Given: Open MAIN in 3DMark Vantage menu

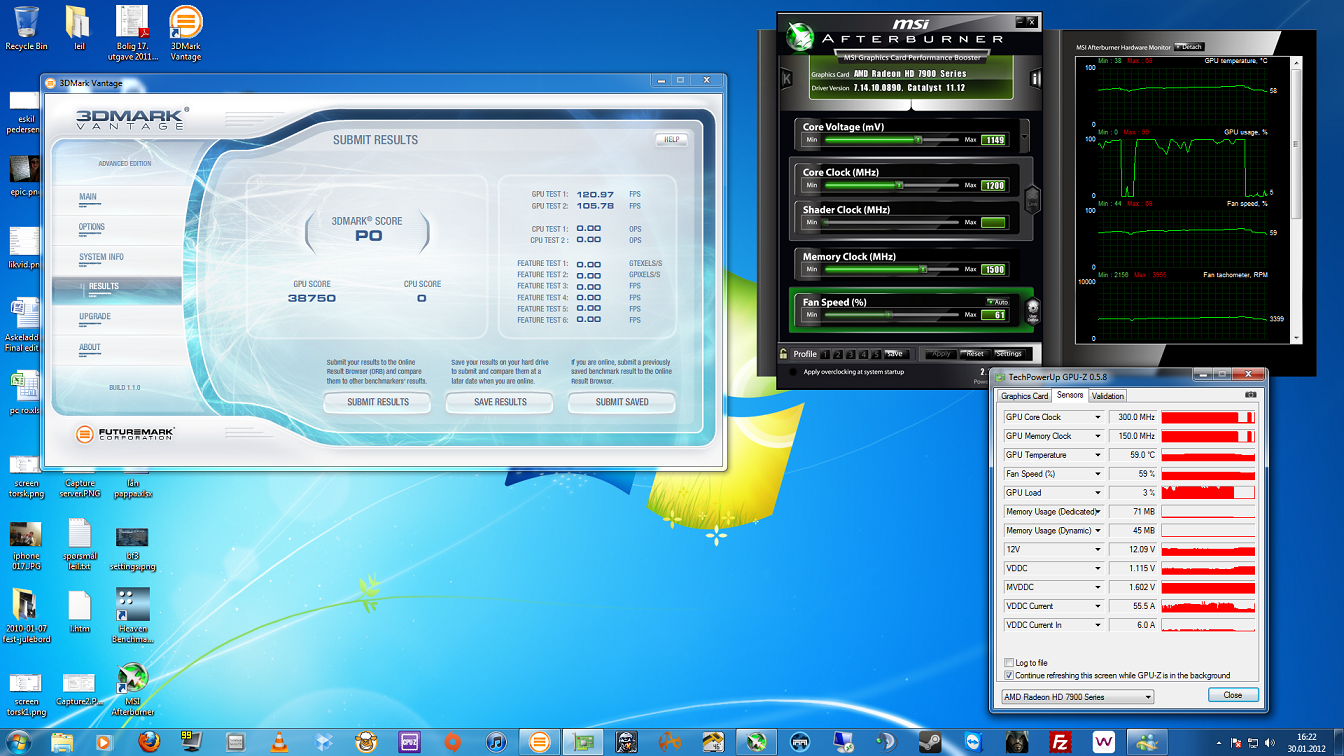Looking at the screenshot, I should coord(116,198).
